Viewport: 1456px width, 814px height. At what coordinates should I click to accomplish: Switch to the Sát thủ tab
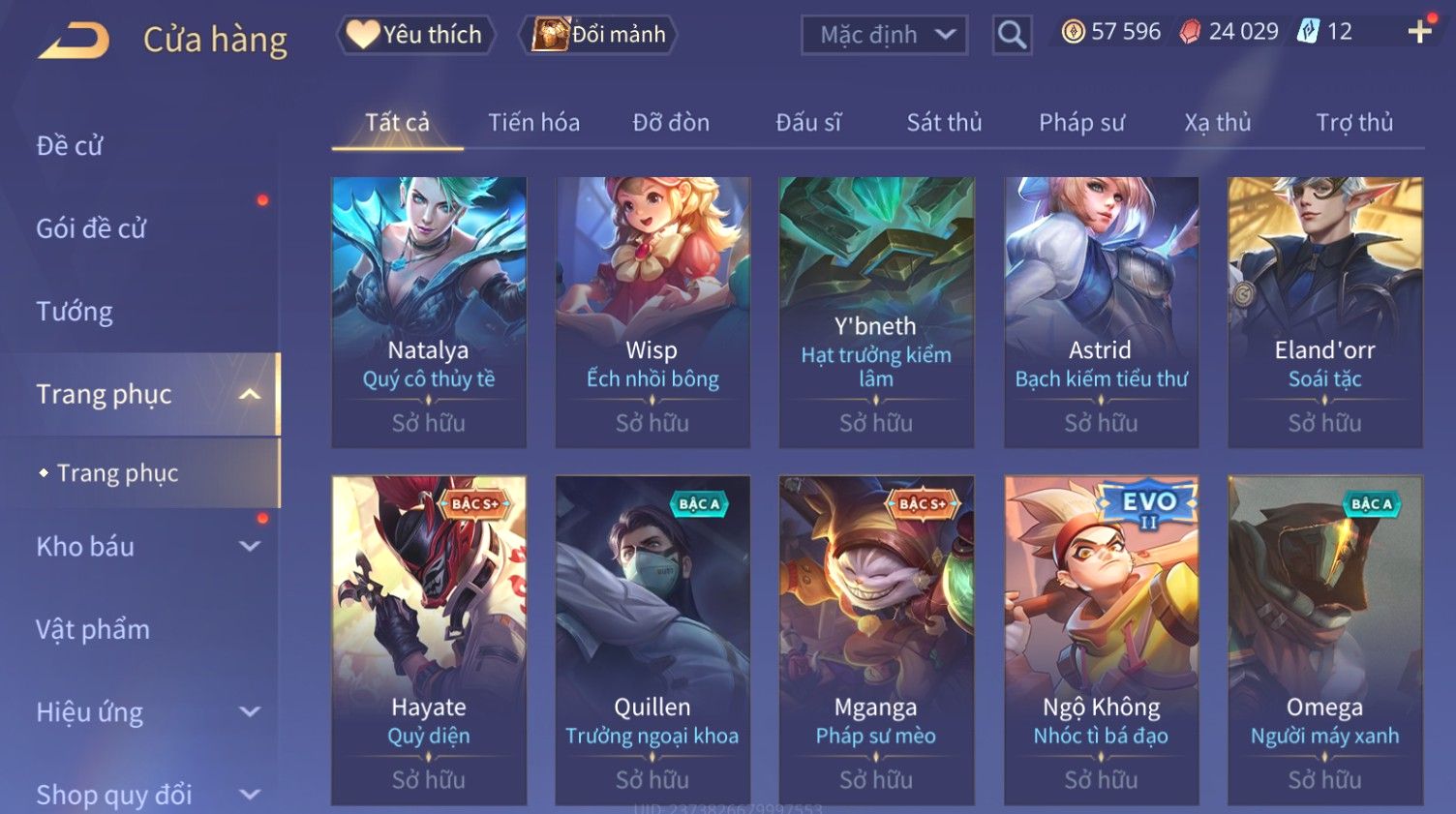pyautogui.click(x=944, y=123)
